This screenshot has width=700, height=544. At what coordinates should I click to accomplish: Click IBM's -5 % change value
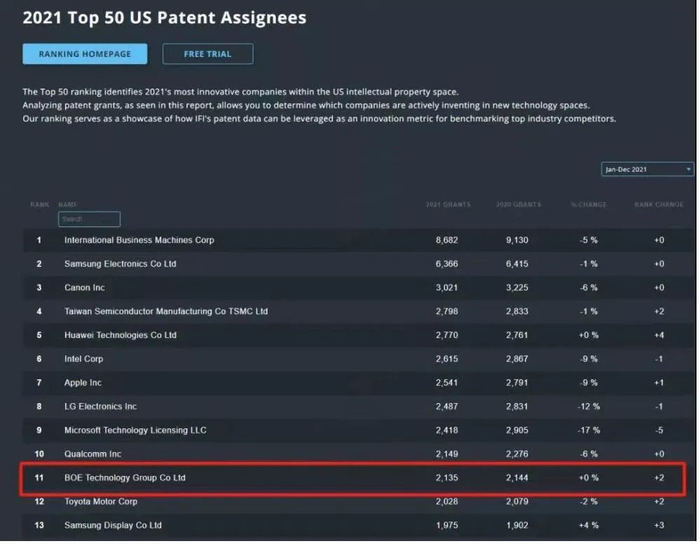pos(588,240)
